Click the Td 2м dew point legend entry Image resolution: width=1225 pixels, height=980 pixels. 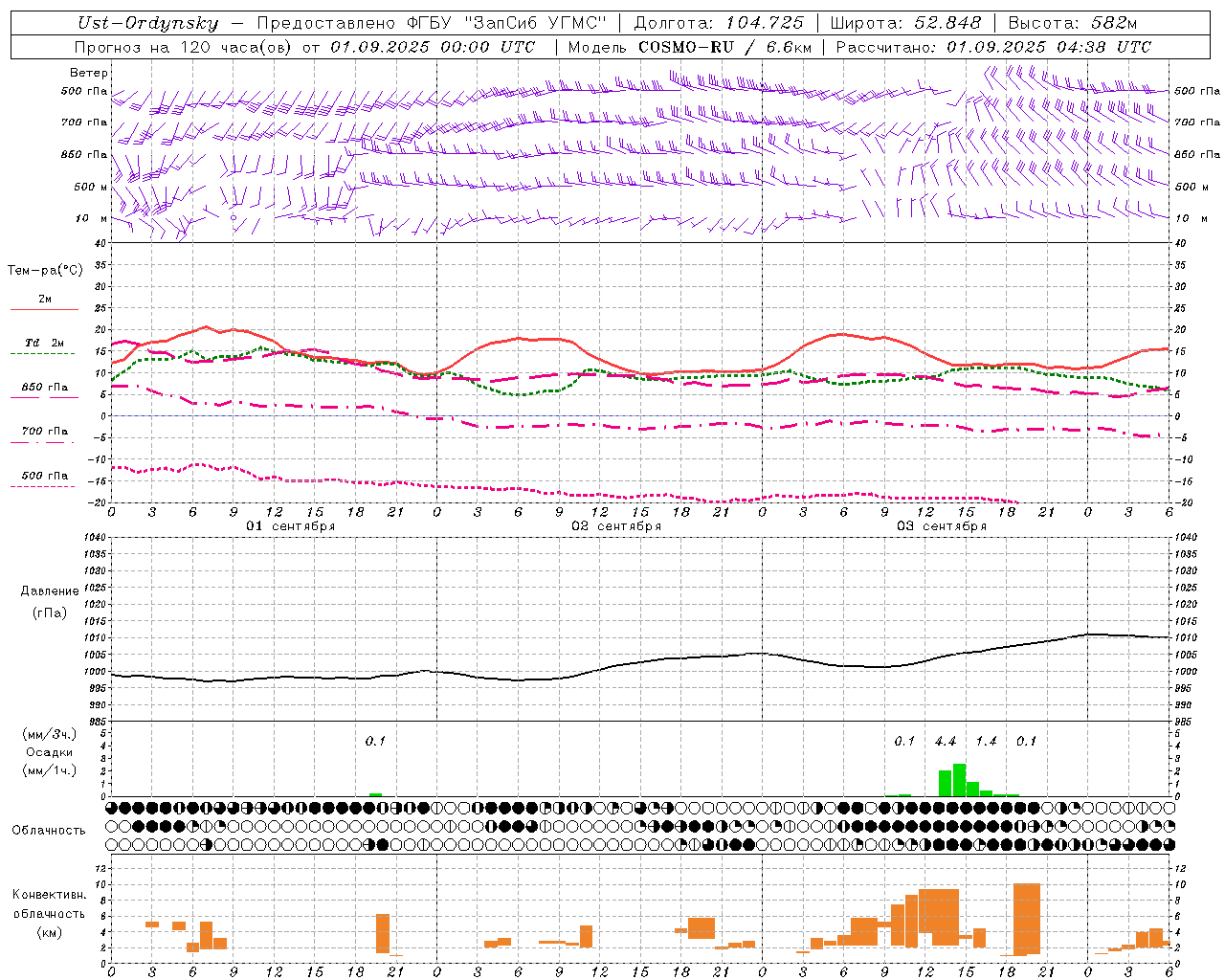pyautogui.click(x=44, y=343)
